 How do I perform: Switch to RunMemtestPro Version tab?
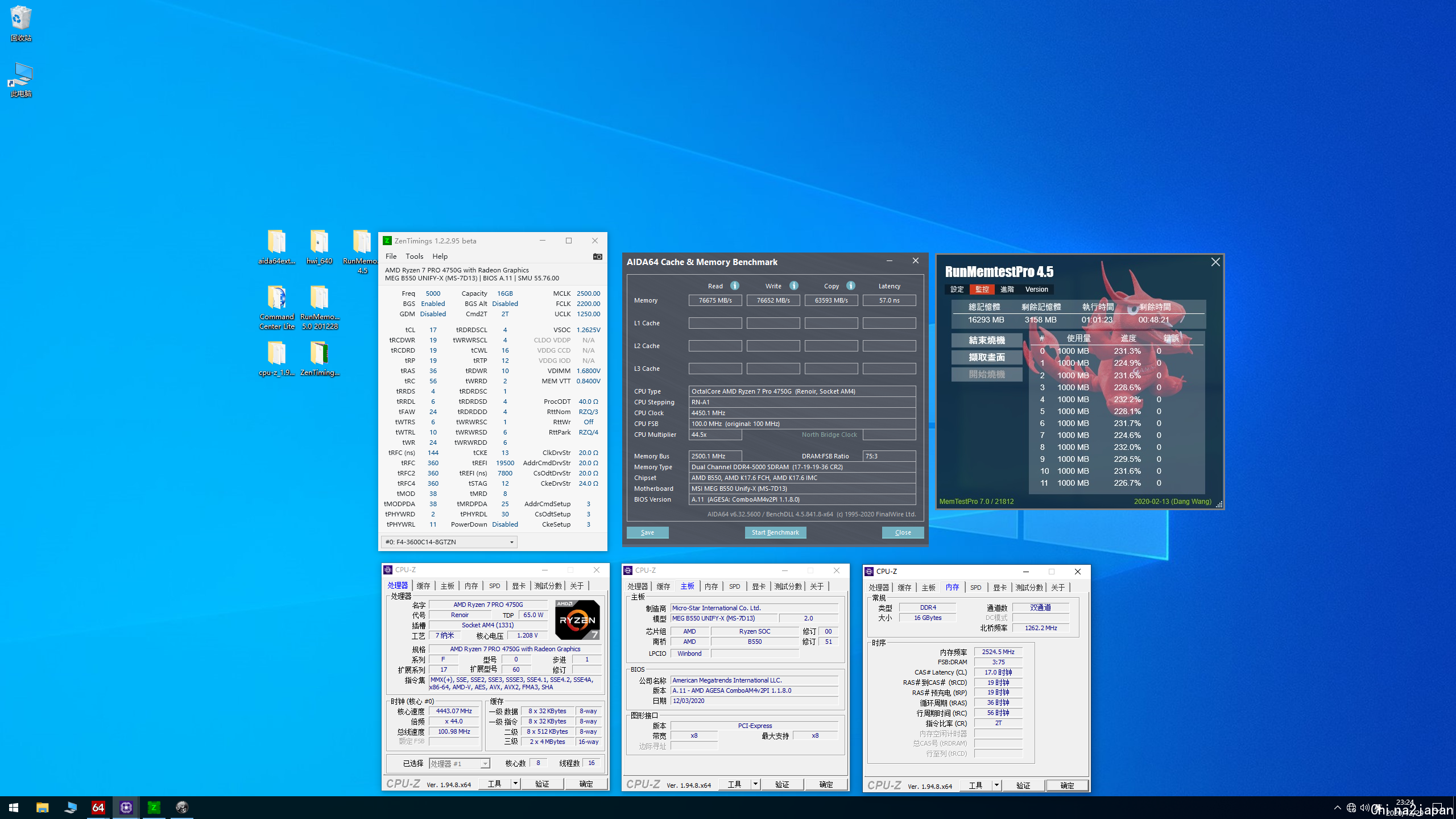coord(1036,289)
